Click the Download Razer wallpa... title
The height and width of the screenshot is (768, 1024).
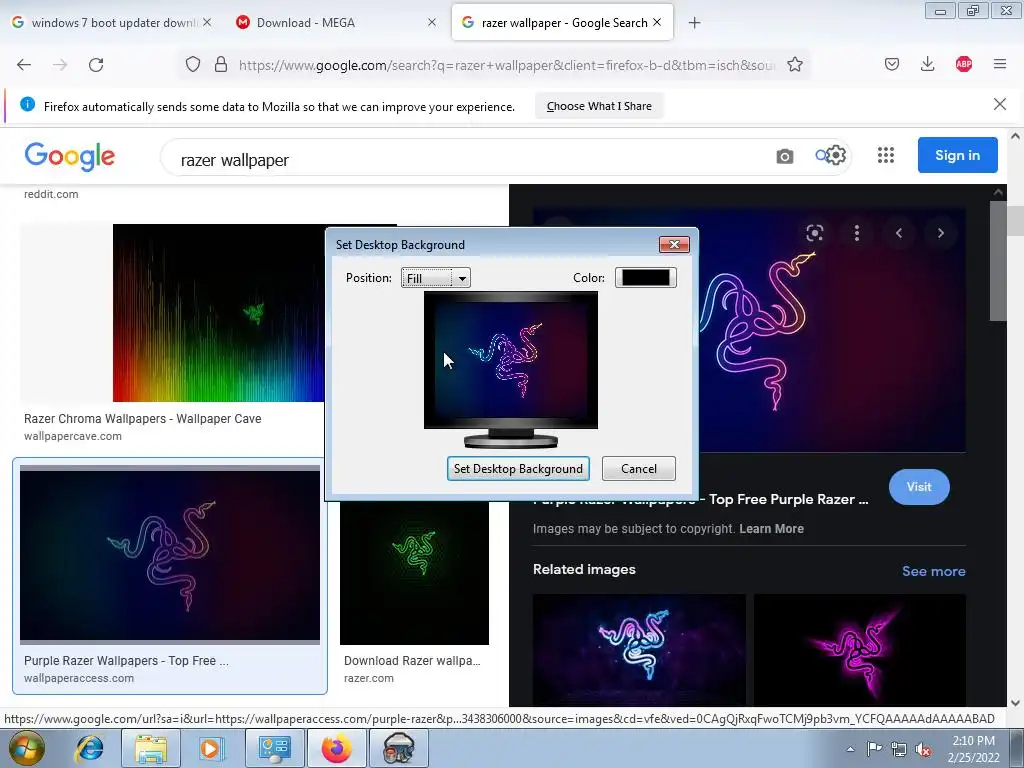pos(412,660)
